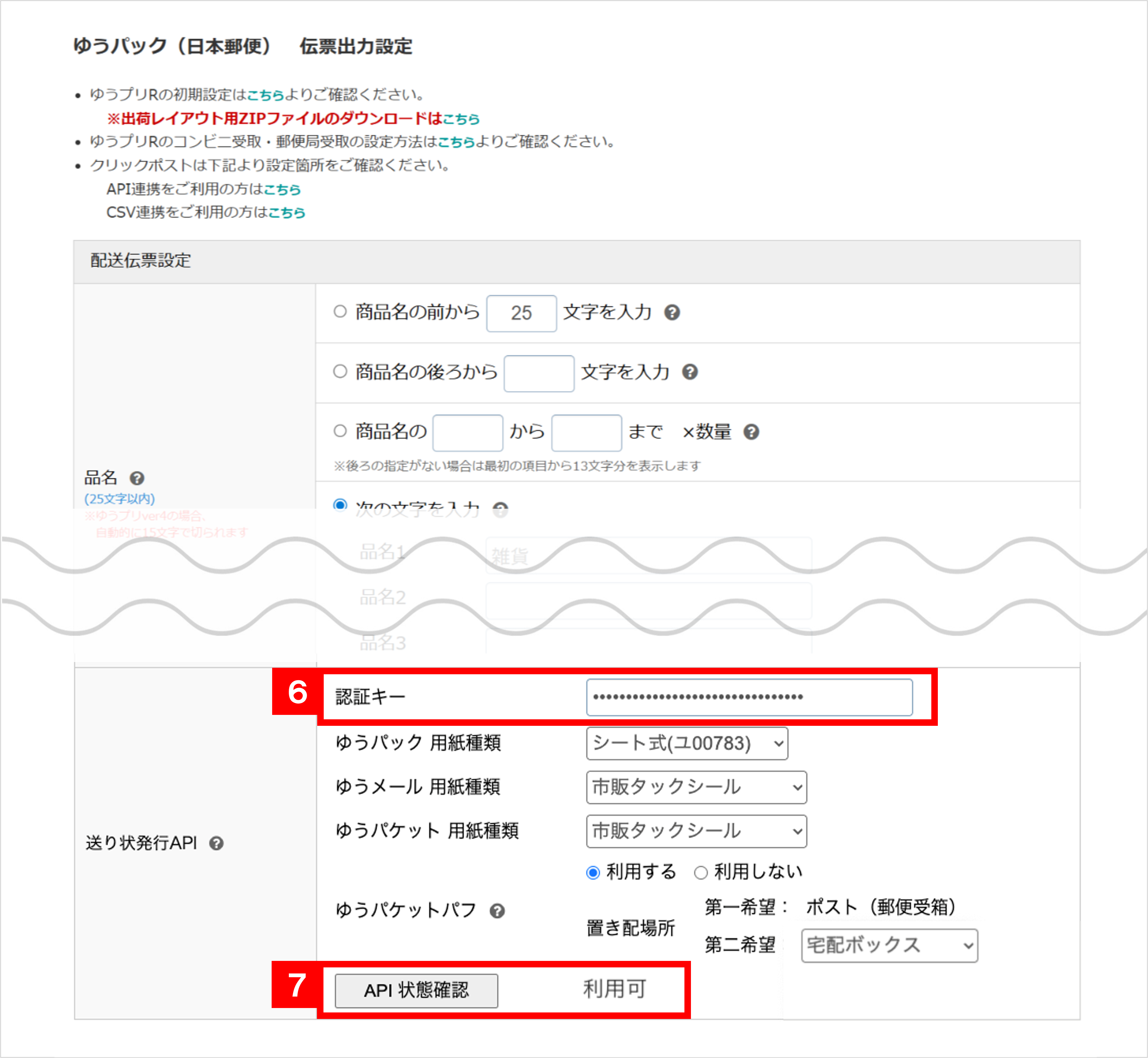Select the 商品名の〜から〜まで radio option
The width and height of the screenshot is (1148, 1058).
point(340,431)
